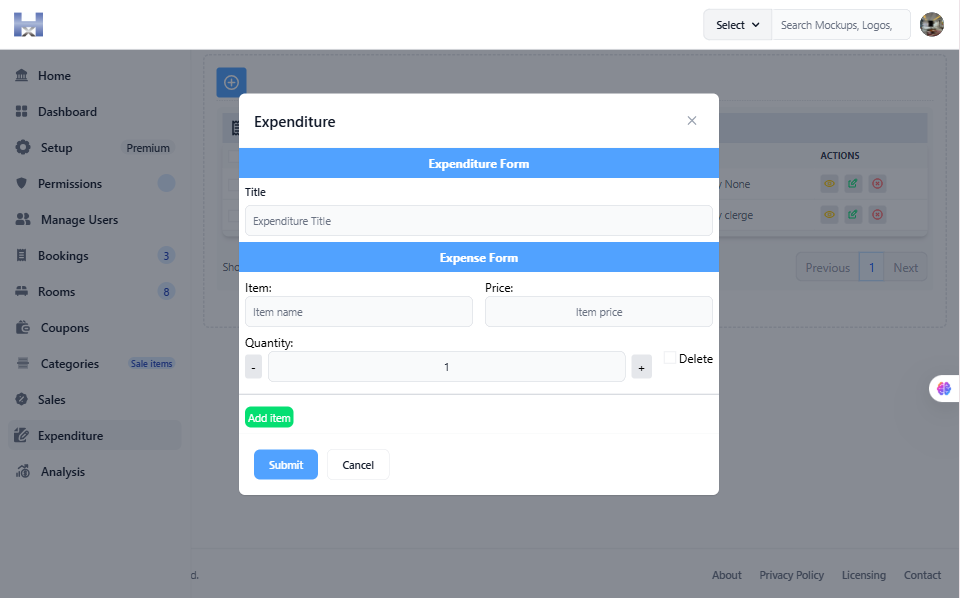The width and height of the screenshot is (960, 598).
Task: Navigate to Dashboard in the sidebar
Action: [x=67, y=111]
